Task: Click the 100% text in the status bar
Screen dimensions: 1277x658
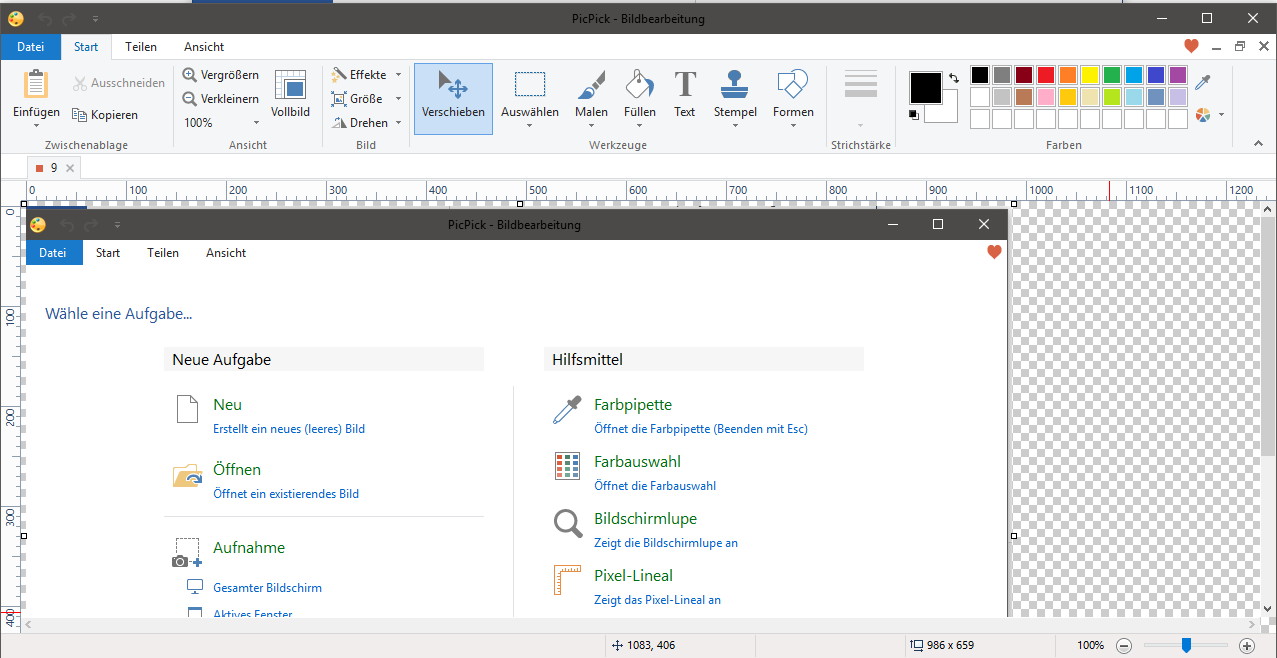Action: (x=1091, y=645)
